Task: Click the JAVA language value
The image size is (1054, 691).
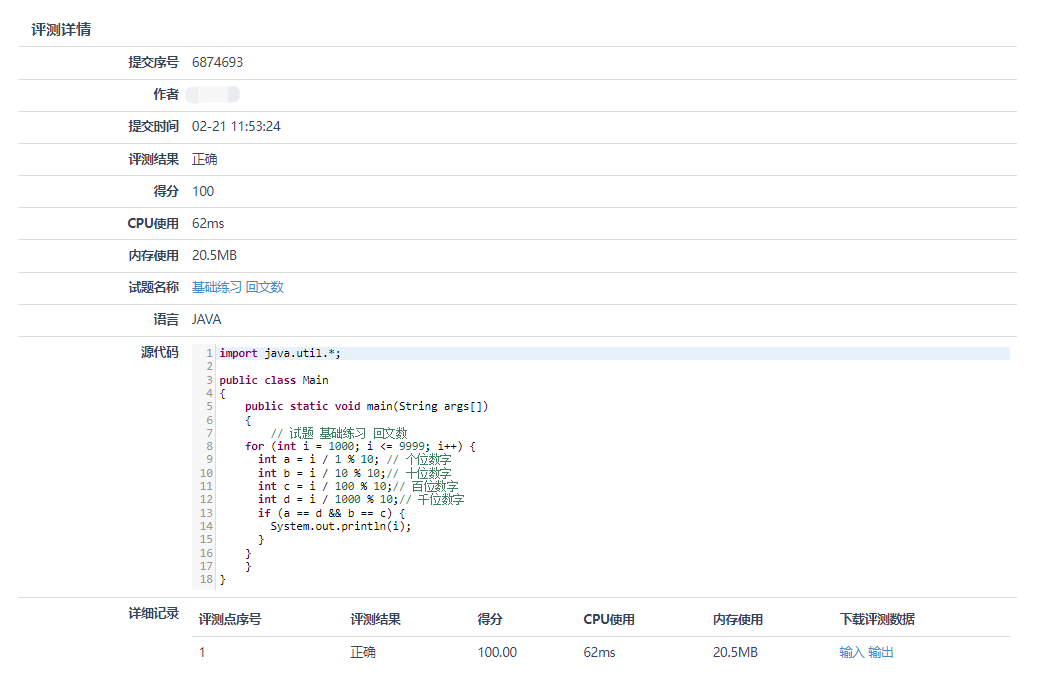Action: point(207,320)
